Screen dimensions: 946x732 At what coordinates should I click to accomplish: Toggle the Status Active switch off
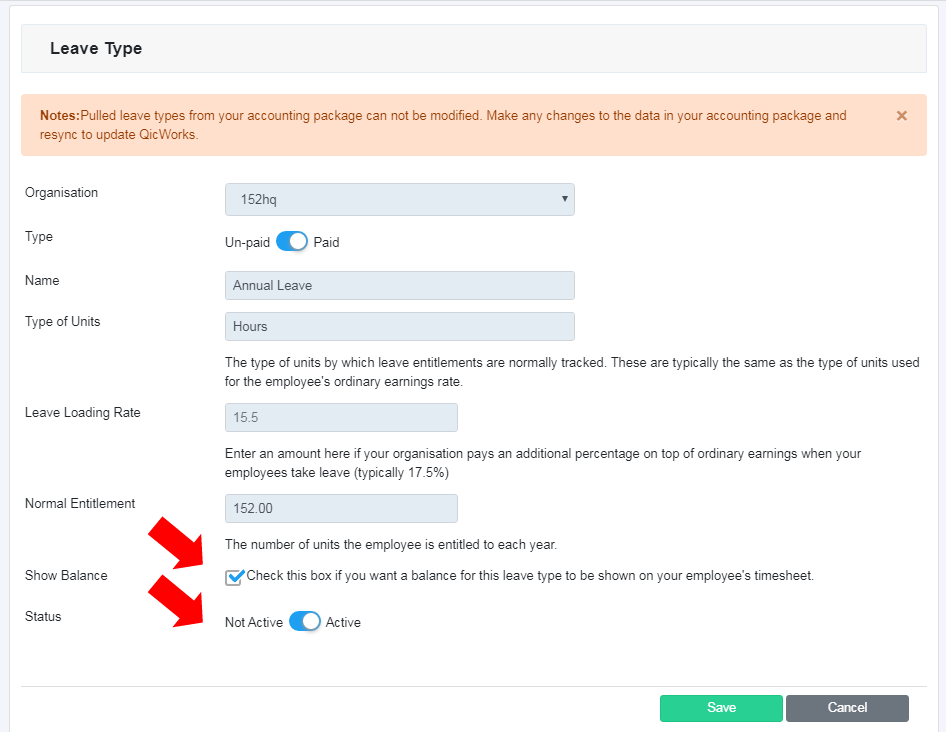[305, 622]
